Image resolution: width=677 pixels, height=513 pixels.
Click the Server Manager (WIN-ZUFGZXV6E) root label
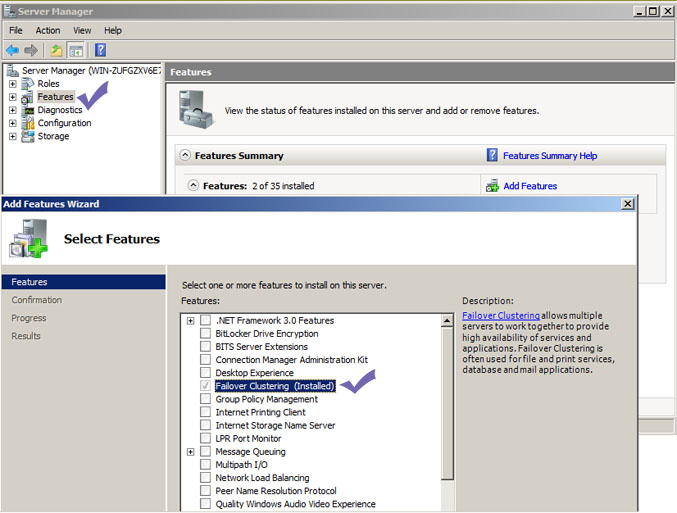(x=91, y=70)
